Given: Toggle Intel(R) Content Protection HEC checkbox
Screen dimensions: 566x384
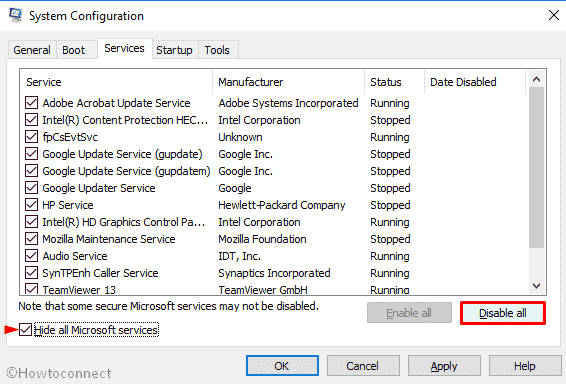Looking at the screenshot, I should (31, 120).
